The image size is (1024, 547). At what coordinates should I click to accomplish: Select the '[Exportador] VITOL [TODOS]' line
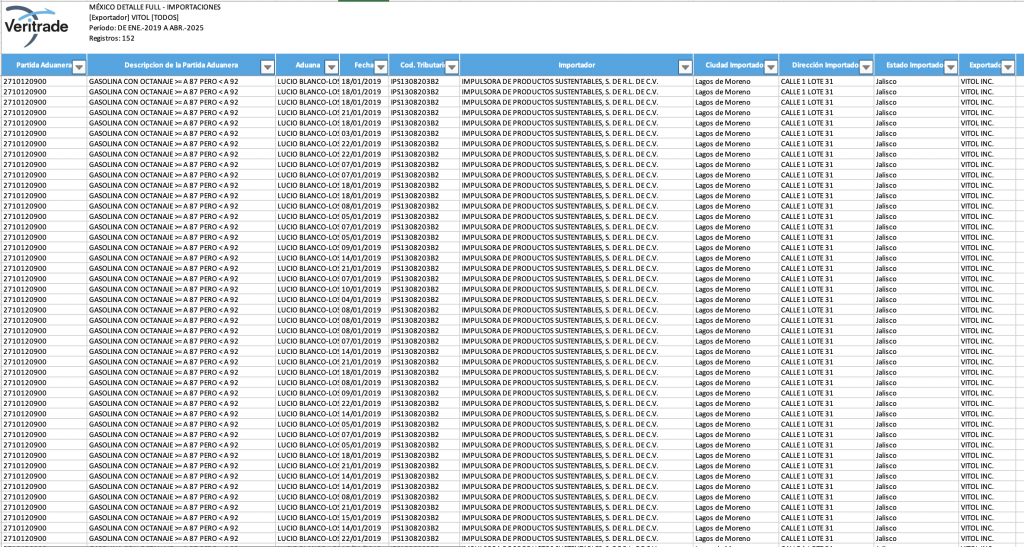coord(133,18)
